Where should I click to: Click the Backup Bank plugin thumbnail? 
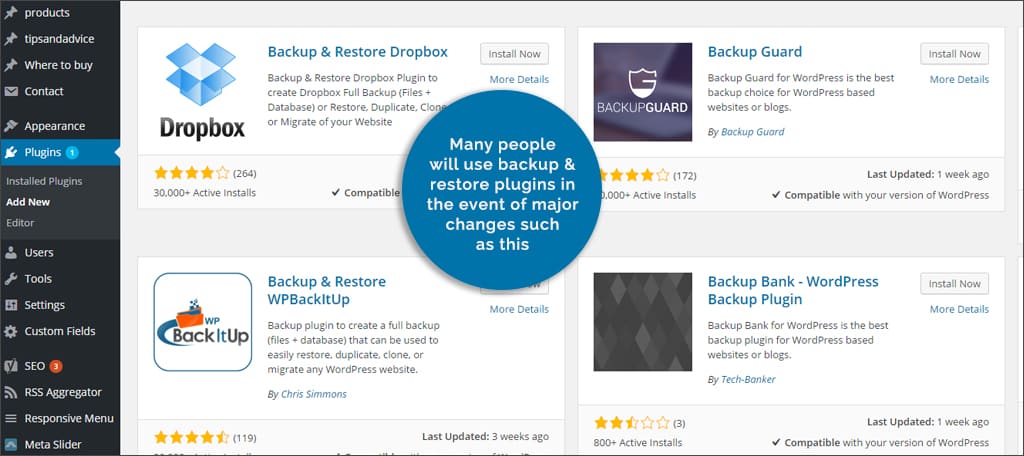(x=643, y=322)
